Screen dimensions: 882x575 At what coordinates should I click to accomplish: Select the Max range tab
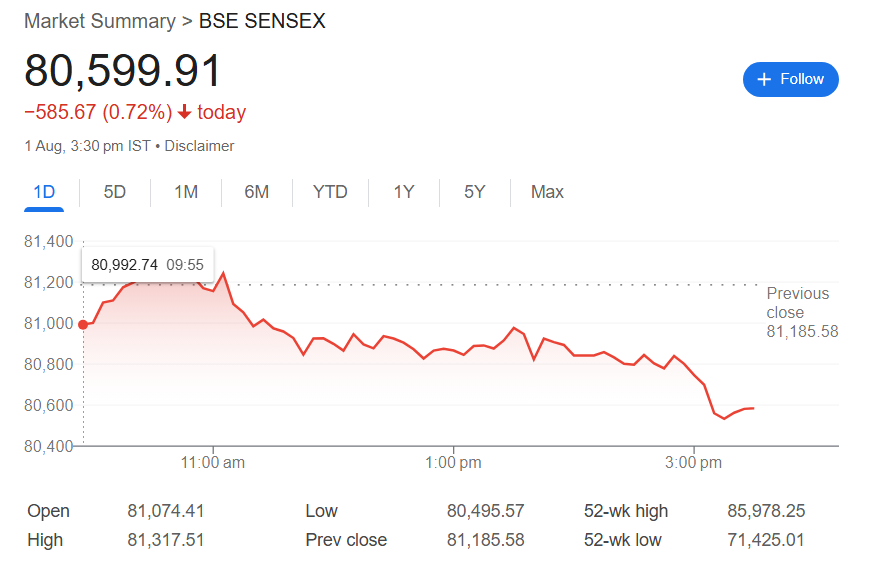click(x=547, y=192)
